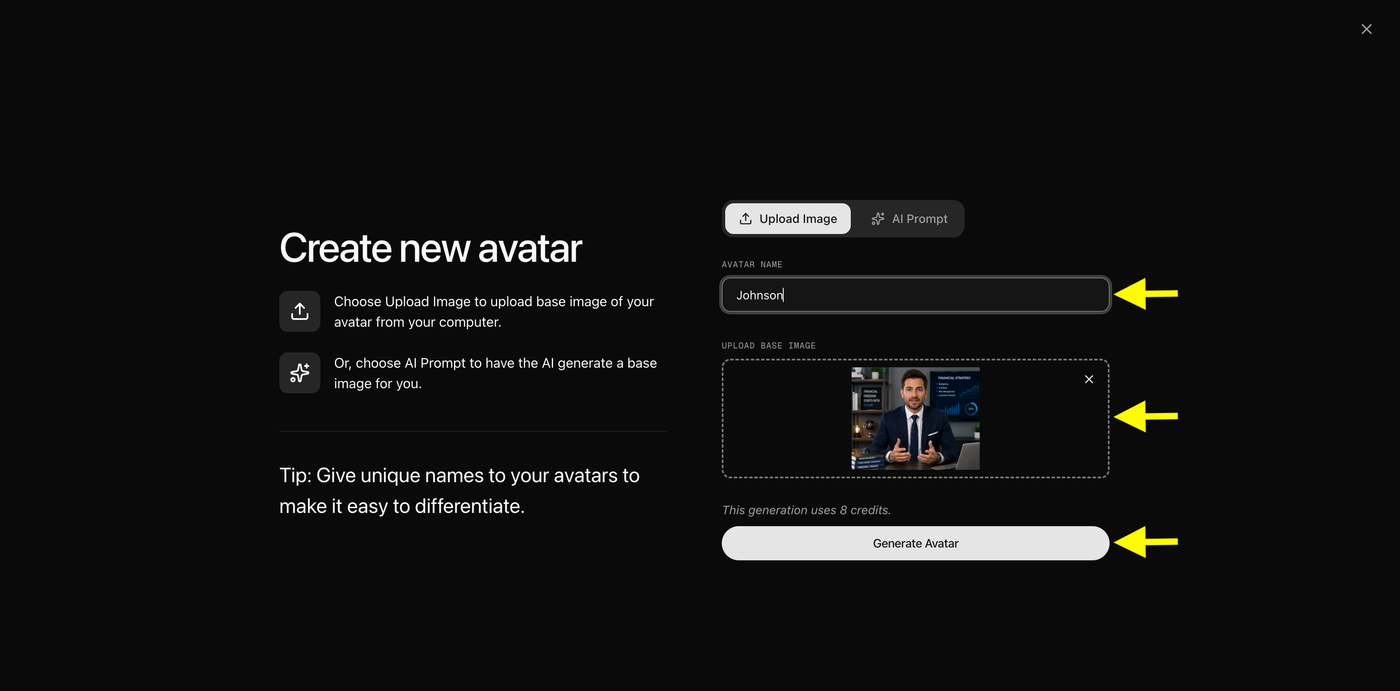Click the Create new avatar heading
Screen dimensions: 1400x691
coord(430,248)
